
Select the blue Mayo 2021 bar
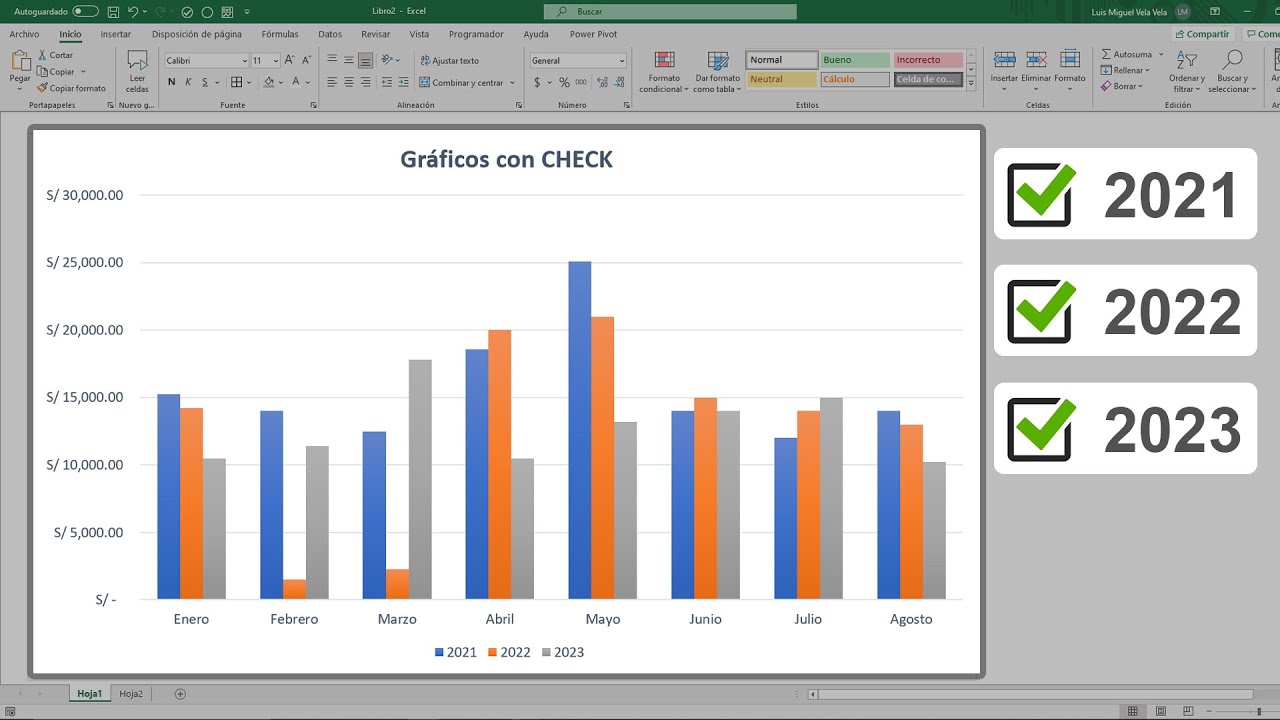[x=579, y=430]
